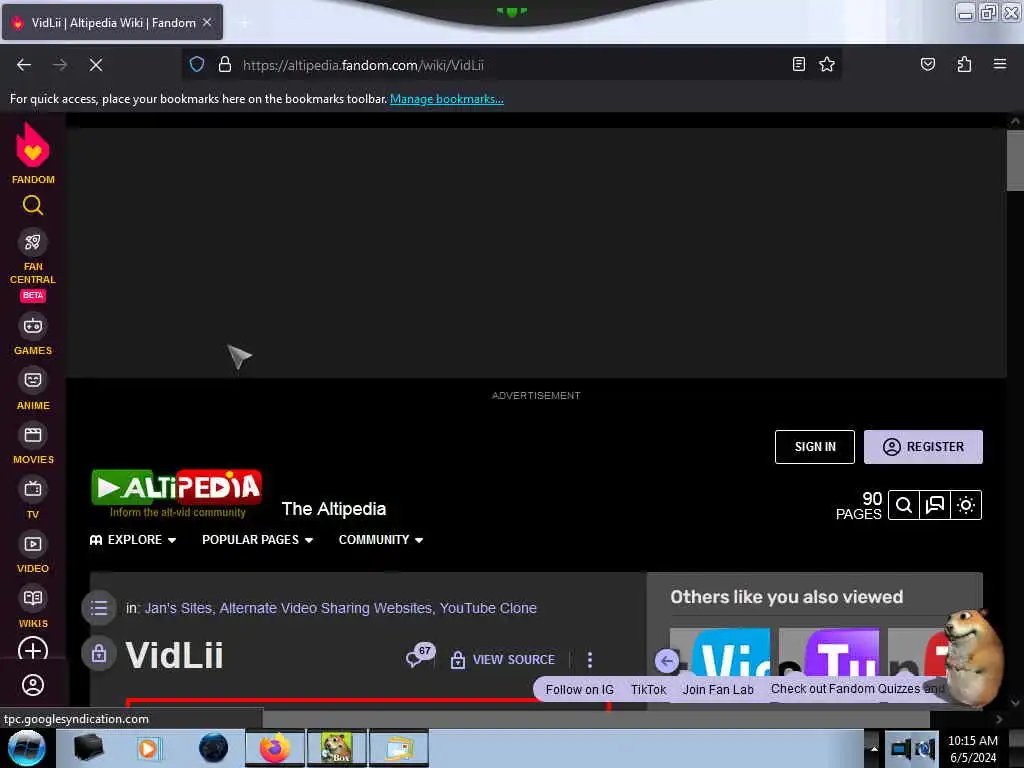Open the Anime sidebar icon
This screenshot has width=1024, height=768.
pos(33,380)
